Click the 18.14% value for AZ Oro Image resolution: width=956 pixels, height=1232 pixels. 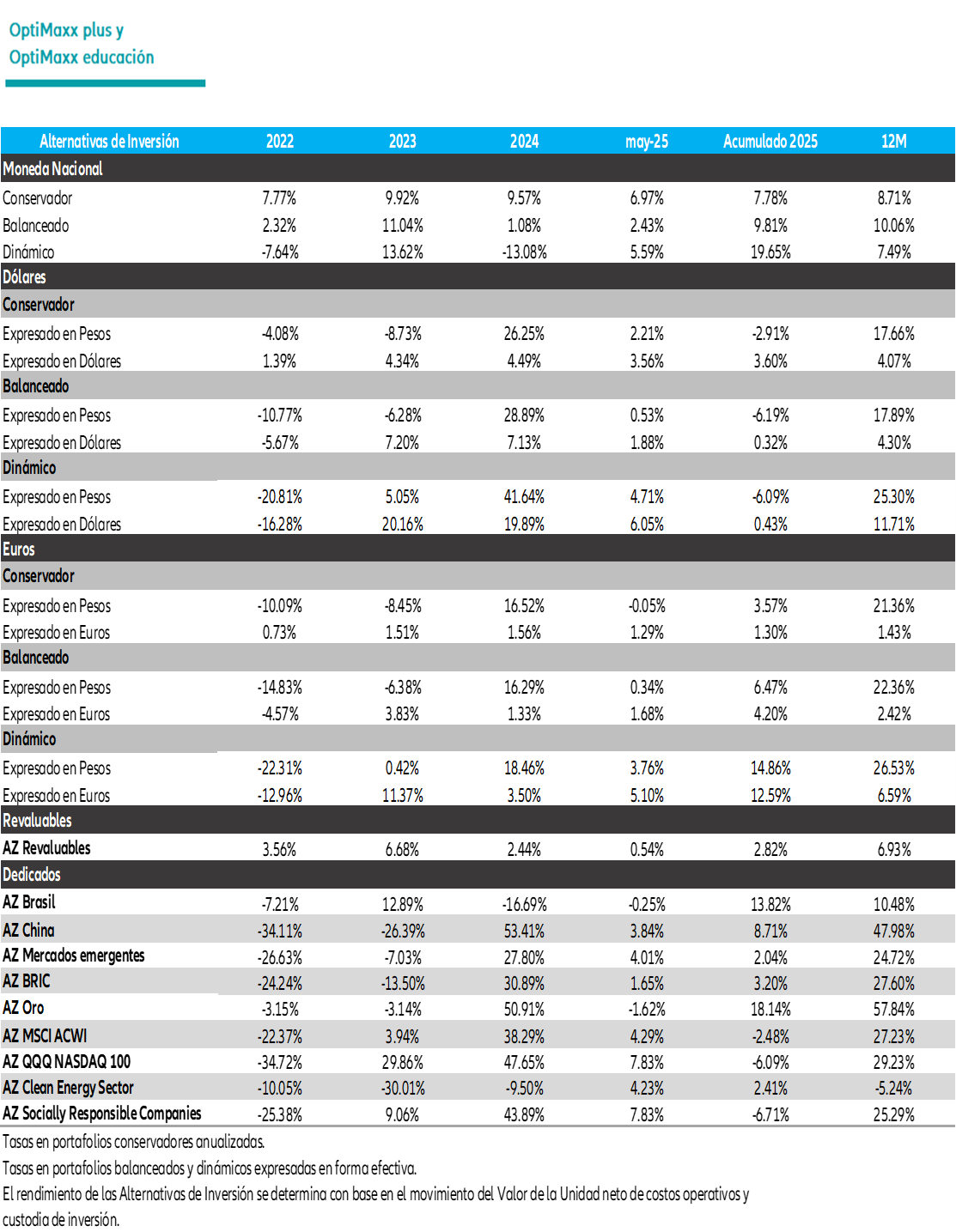click(770, 1010)
